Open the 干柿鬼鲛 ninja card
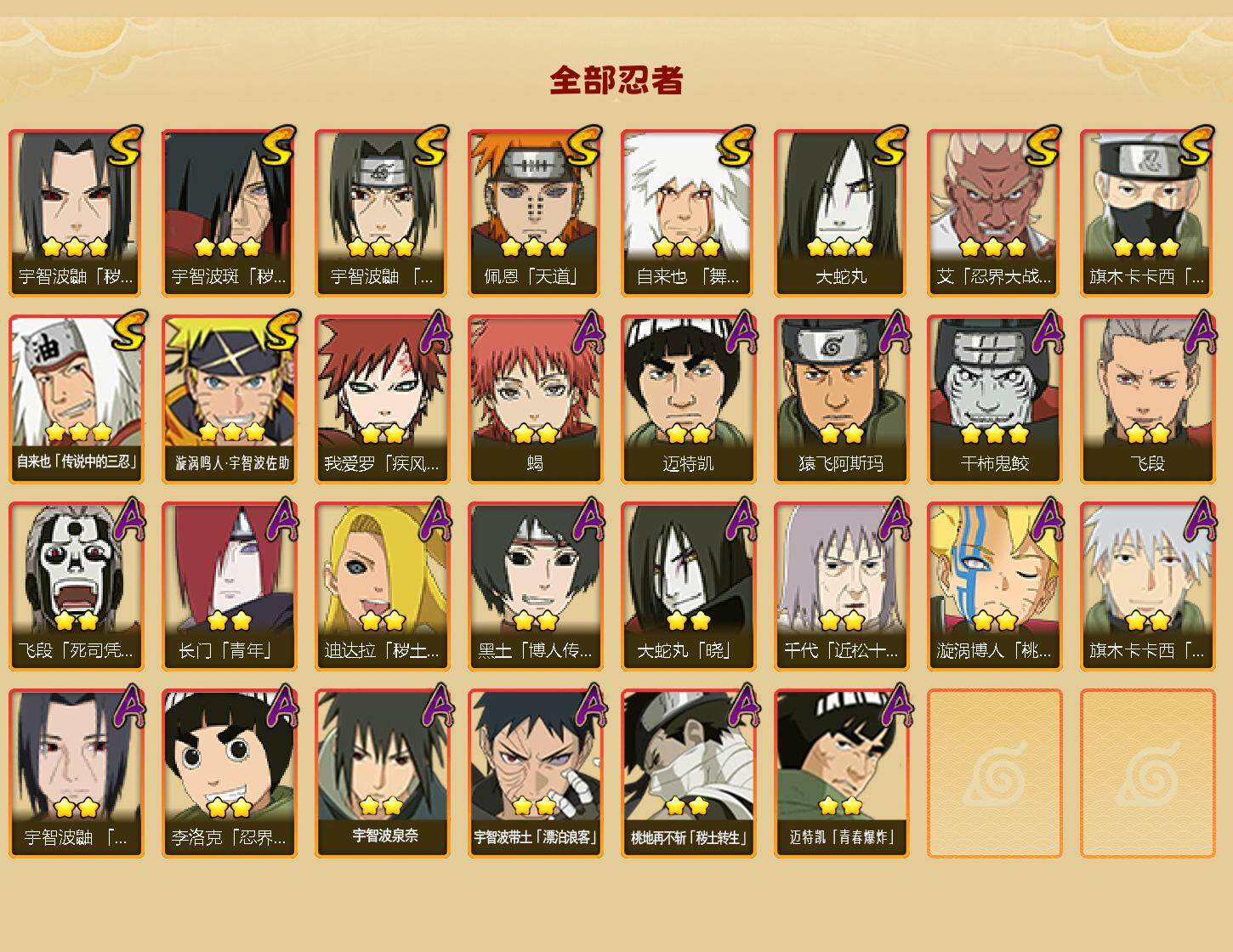Screen dimensions: 1233x952 (994, 399)
